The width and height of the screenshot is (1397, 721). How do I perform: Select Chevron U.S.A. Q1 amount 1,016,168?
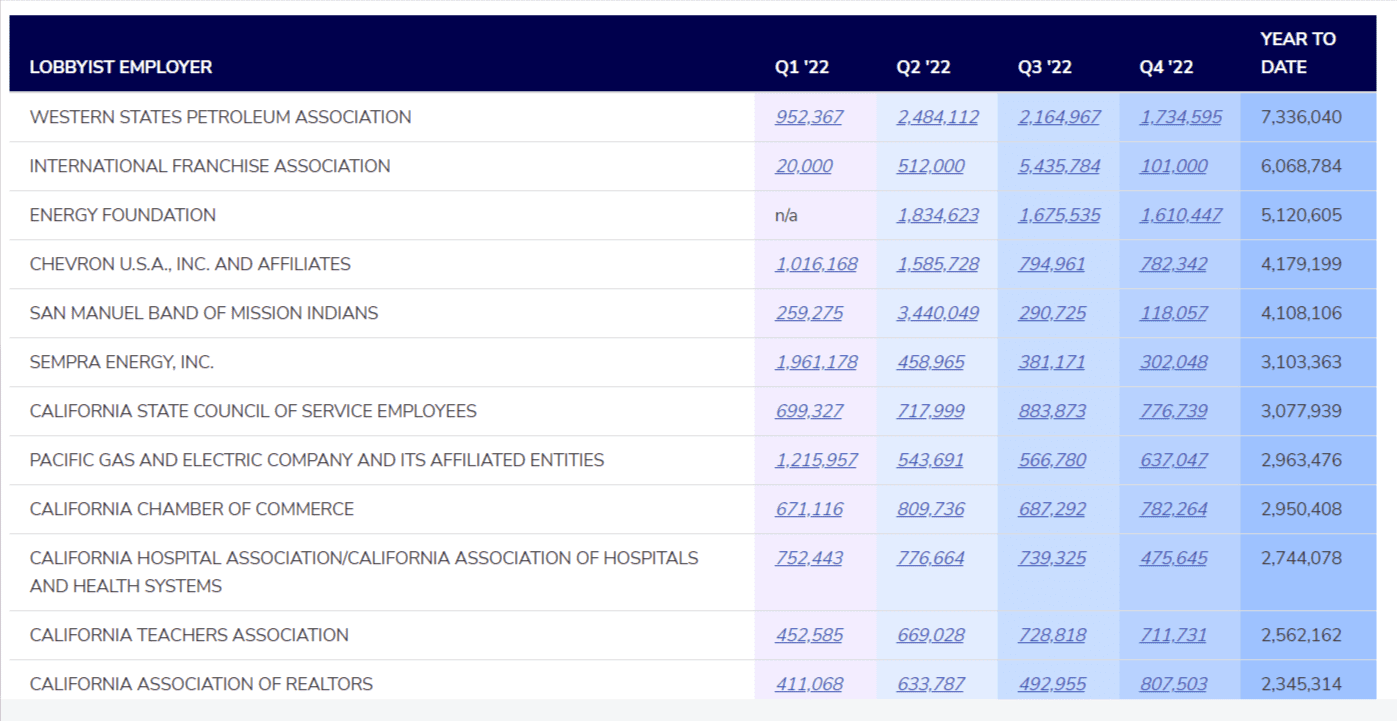(x=816, y=264)
